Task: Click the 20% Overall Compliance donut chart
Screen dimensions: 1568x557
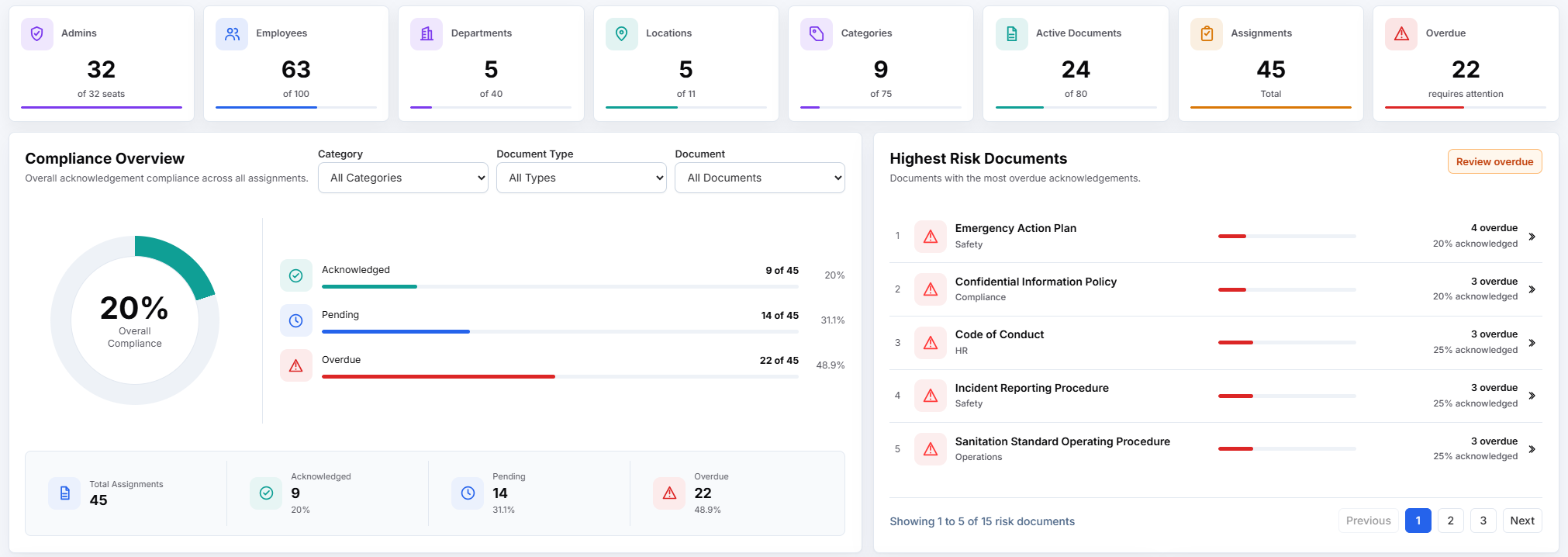Action: 135,320
